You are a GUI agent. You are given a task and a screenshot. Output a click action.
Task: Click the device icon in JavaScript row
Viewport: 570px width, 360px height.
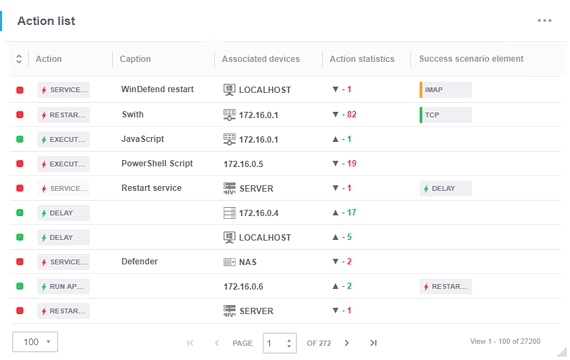229,139
